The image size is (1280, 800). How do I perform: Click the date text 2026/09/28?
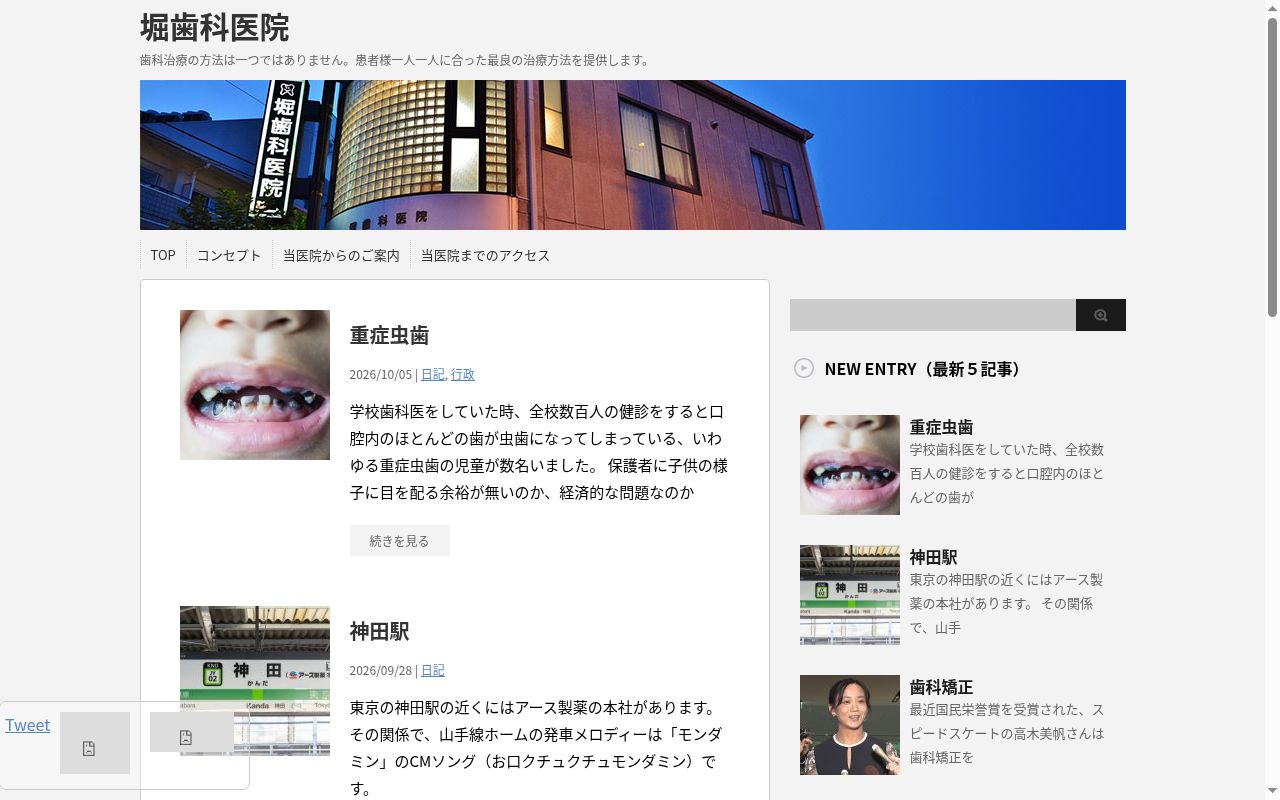(380, 670)
